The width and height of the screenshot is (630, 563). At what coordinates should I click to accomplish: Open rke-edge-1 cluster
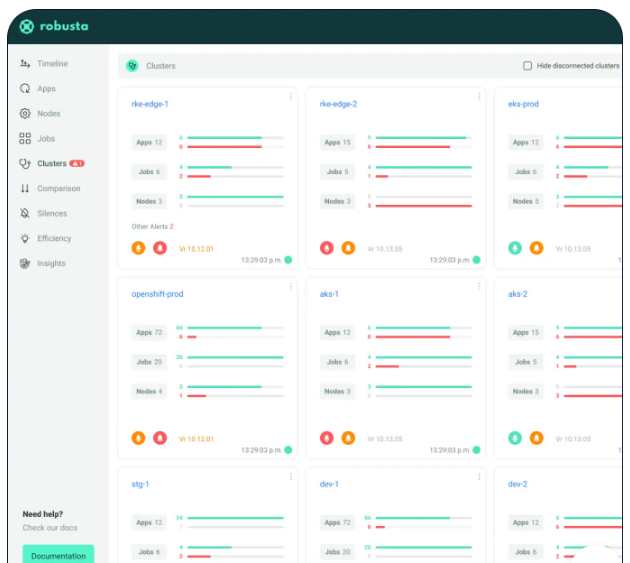150,104
